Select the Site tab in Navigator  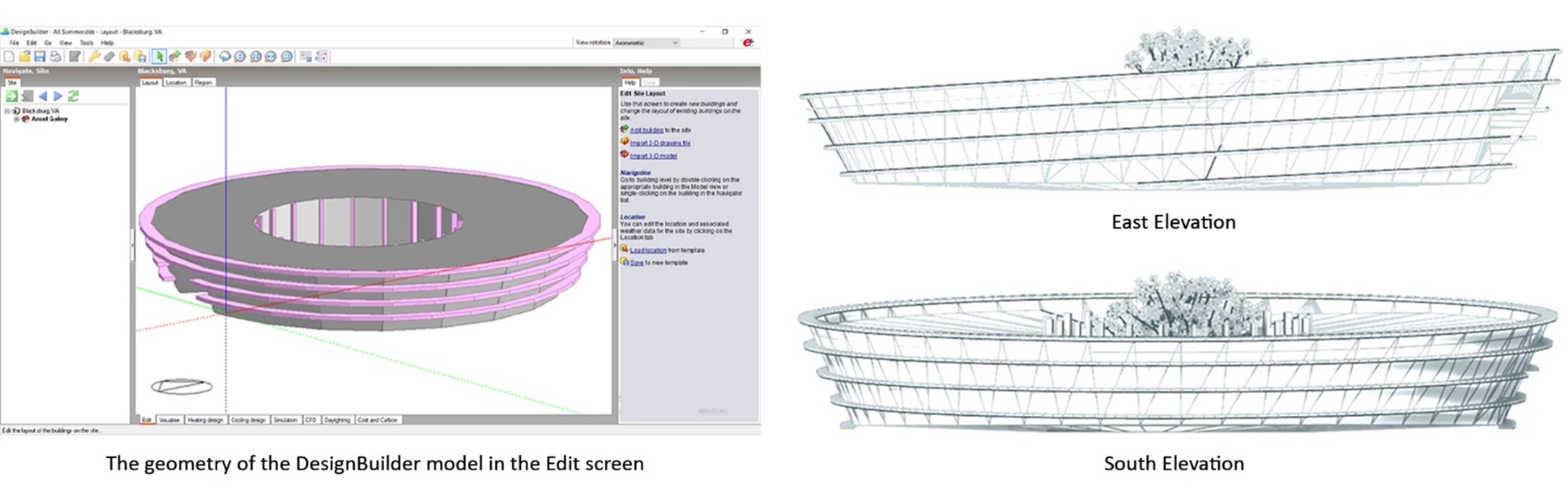click(x=12, y=83)
